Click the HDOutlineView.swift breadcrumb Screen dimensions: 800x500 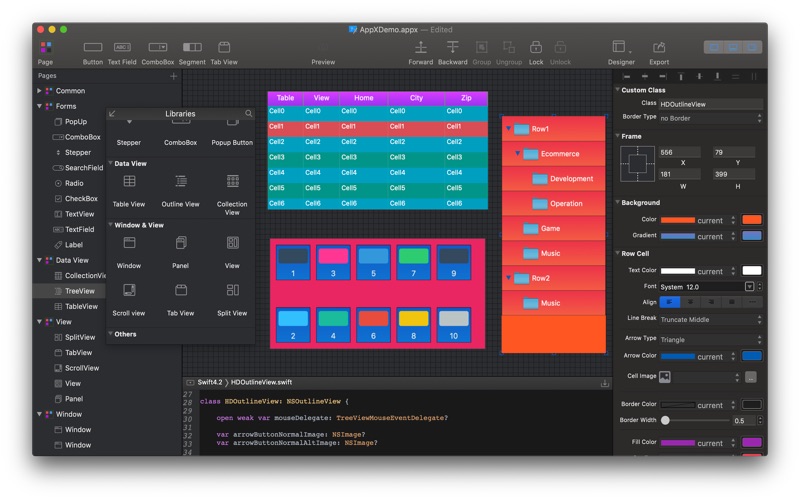[261, 382]
